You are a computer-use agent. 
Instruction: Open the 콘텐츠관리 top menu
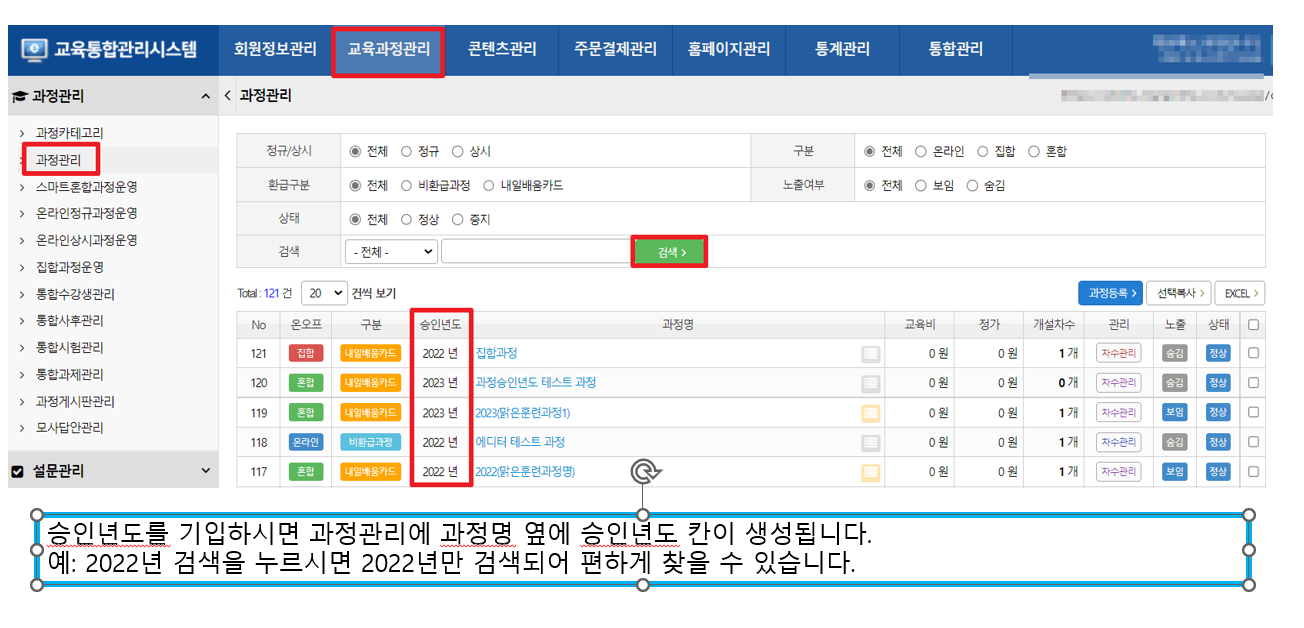coord(502,49)
